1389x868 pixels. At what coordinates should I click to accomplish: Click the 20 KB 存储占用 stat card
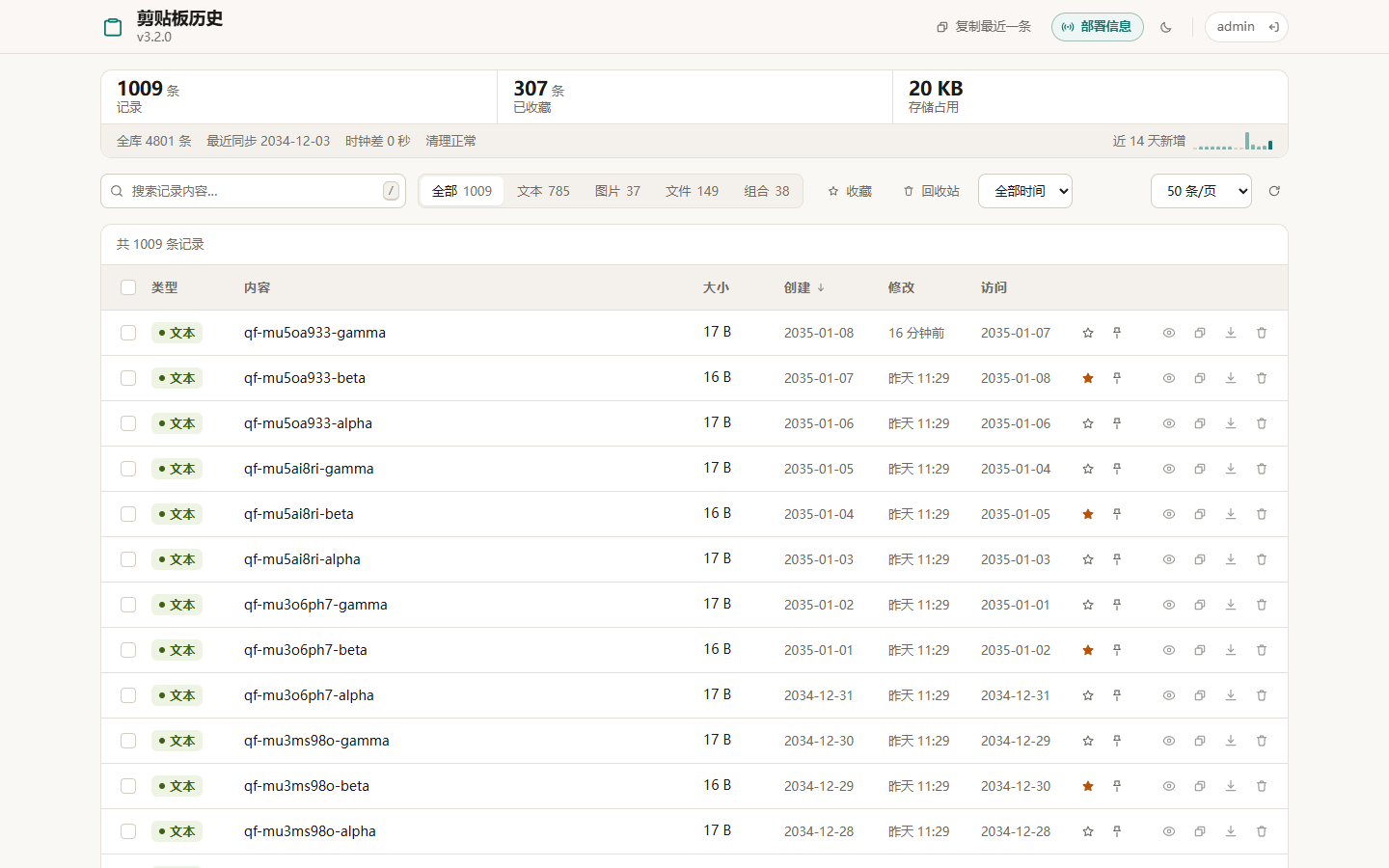[x=1090, y=96]
